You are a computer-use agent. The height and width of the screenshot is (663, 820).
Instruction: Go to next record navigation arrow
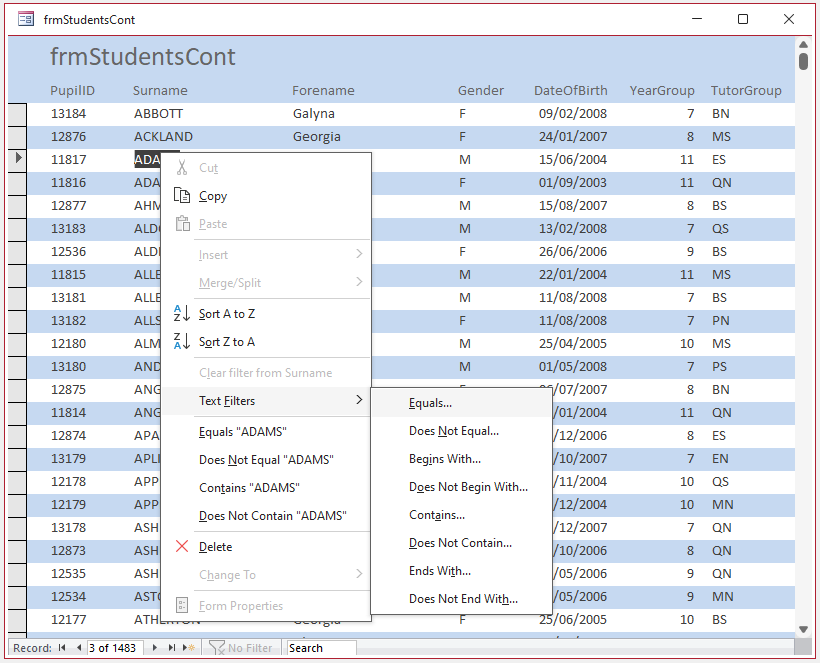[154, 648]
